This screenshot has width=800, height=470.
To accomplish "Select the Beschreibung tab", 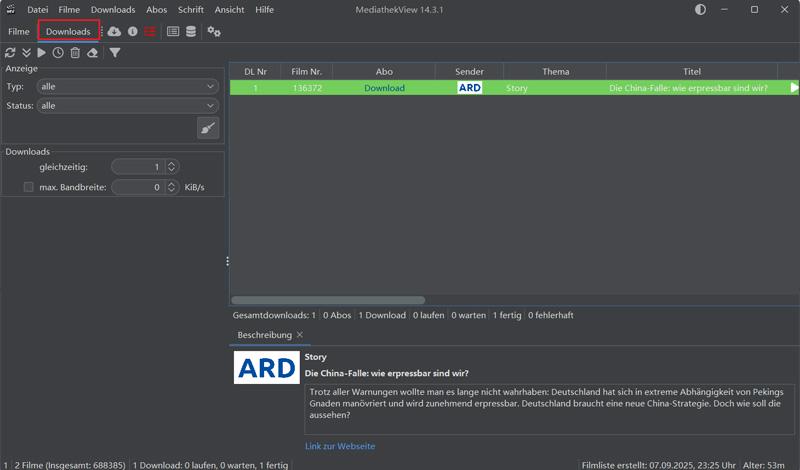I will tap(264, 335).
